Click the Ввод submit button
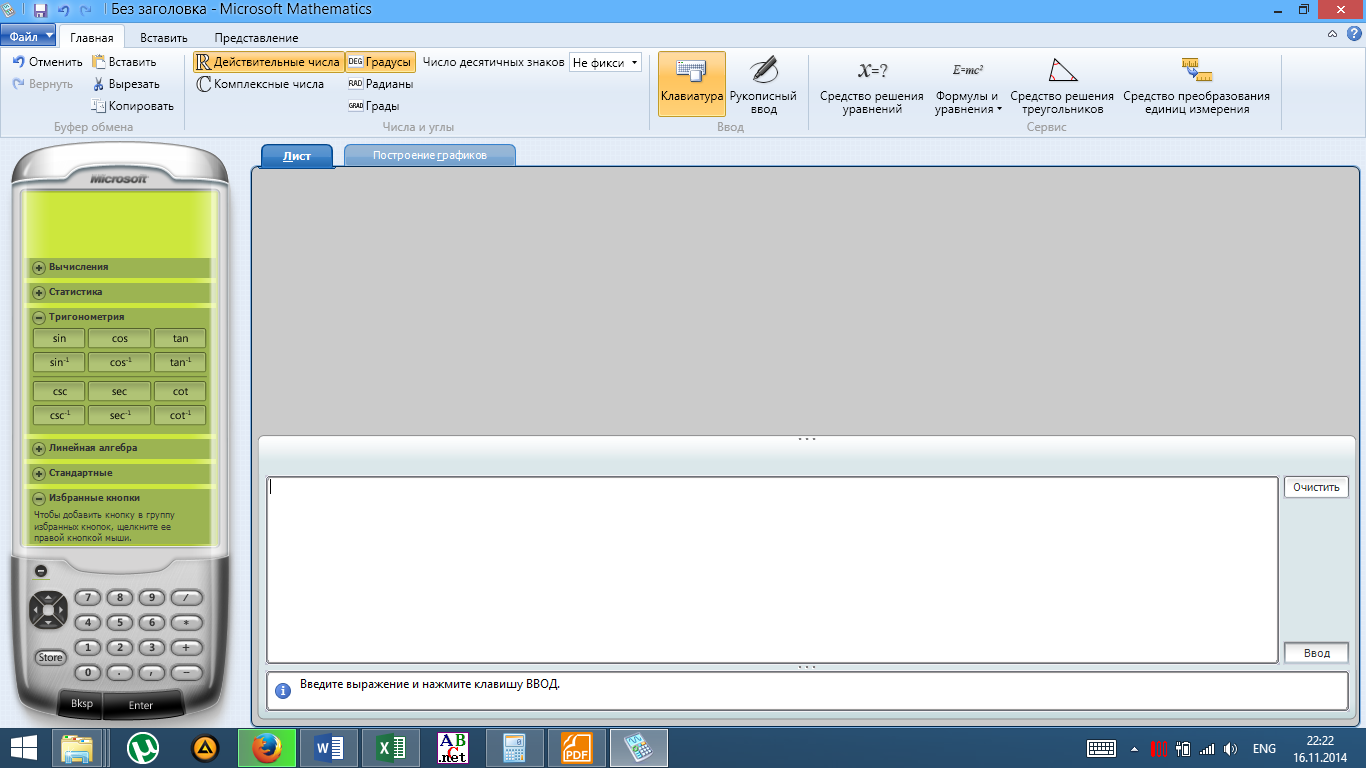Image resolution: width=1366 pixels, height=768 pixels. point(1316,653)
